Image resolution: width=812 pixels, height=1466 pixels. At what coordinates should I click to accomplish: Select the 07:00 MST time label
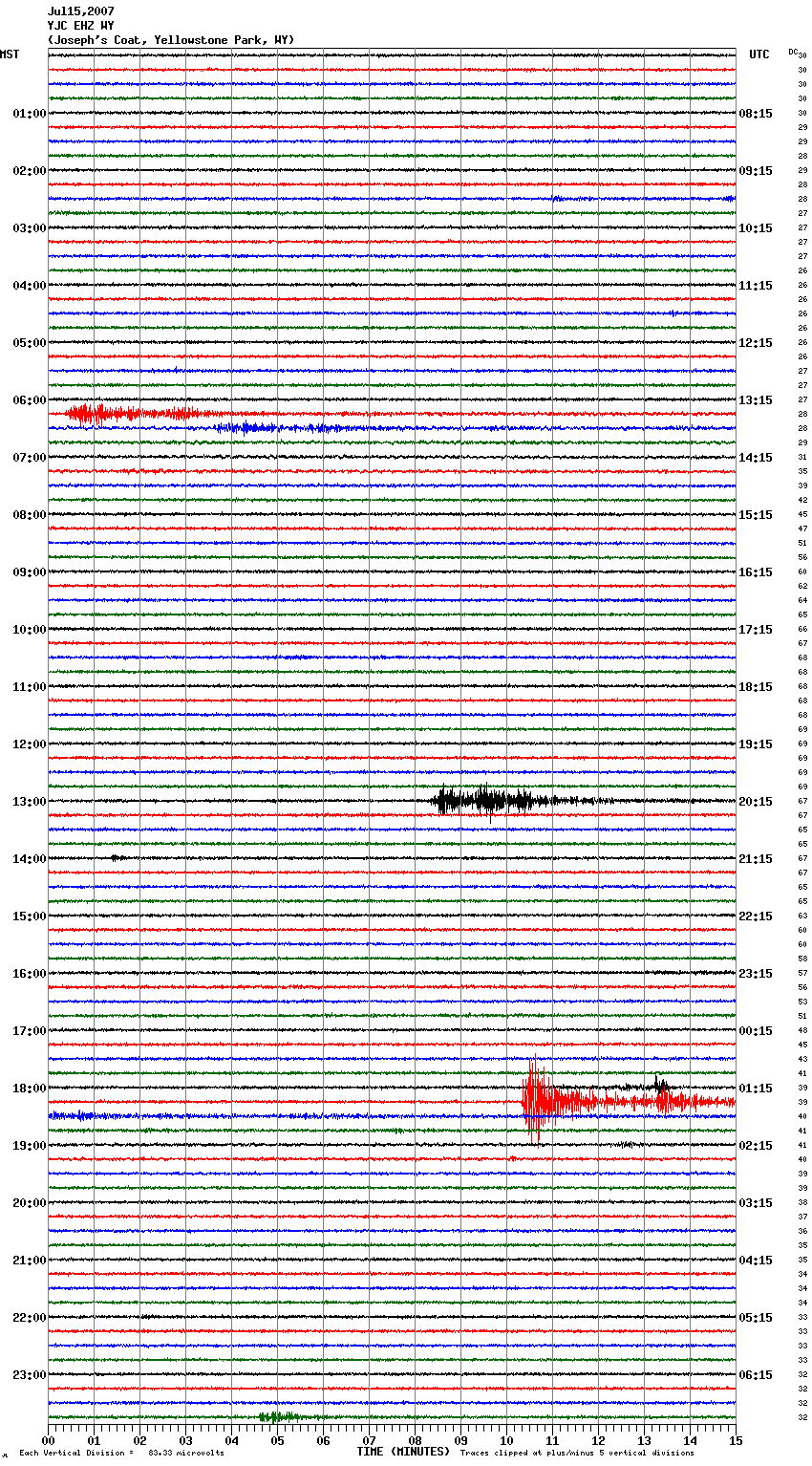30,458
